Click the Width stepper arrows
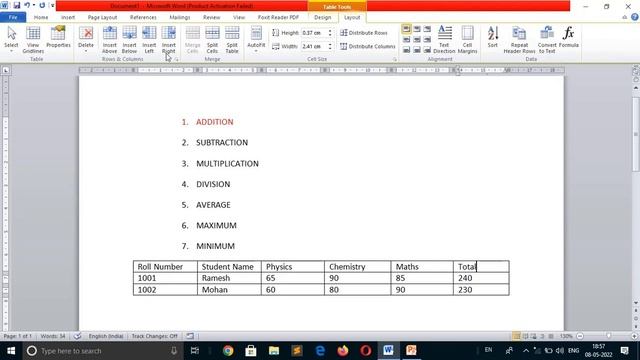This screenshot has height=360, width=640. tap(330, 47)
